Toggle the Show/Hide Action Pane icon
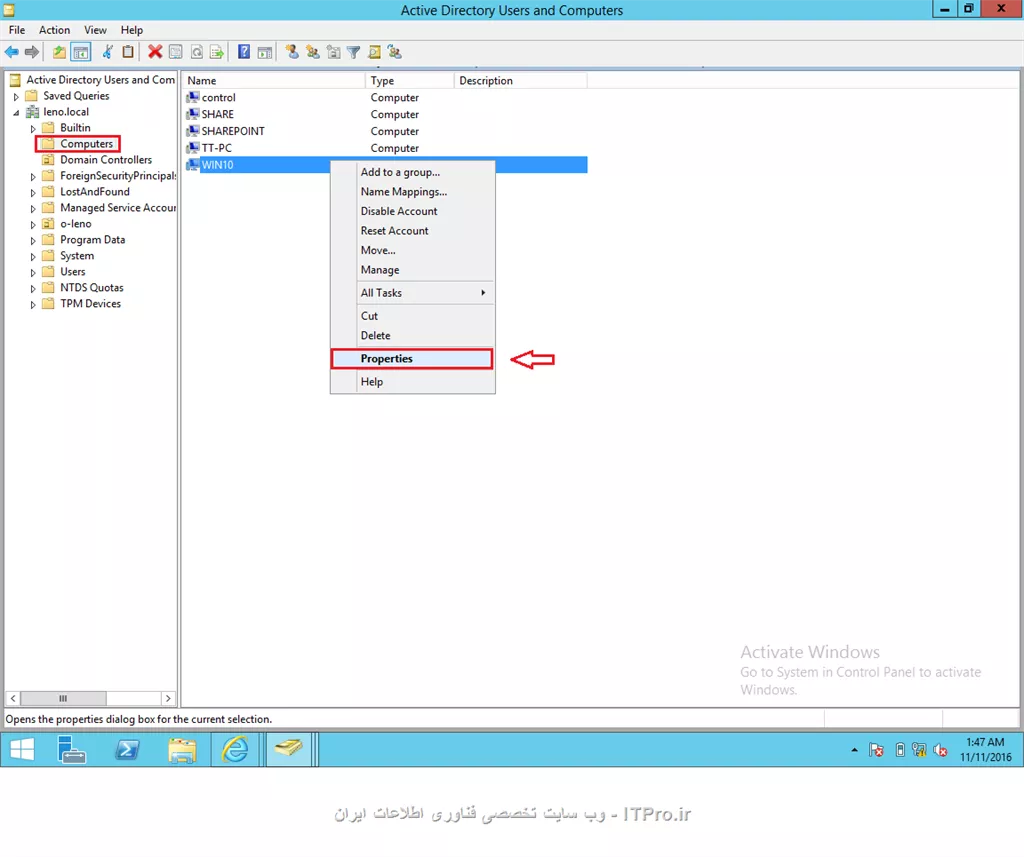This screenshot has height=857, width=1024. tap(264, 52)
